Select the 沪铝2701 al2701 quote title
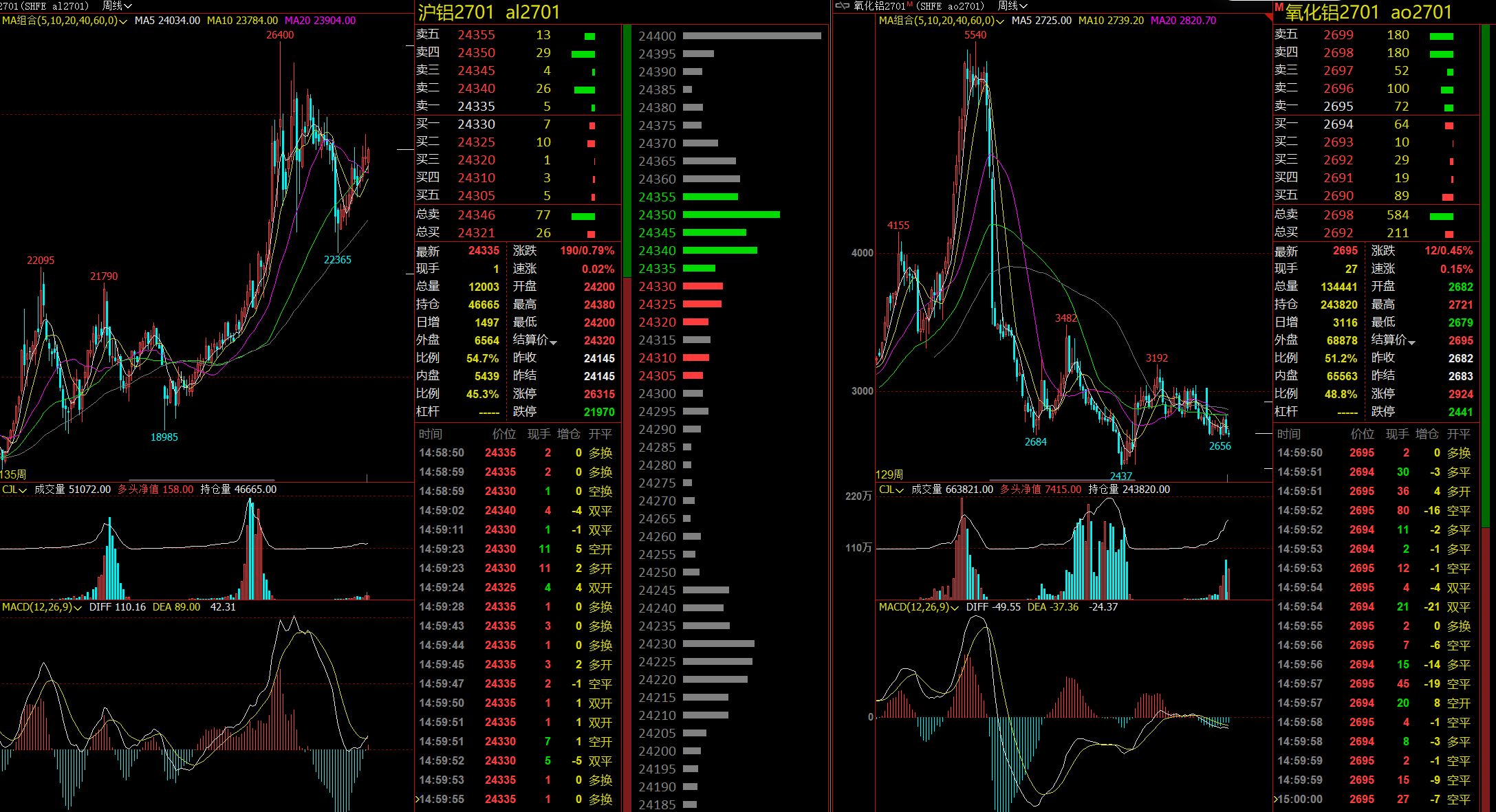Viewport: 1496px width, 812px height. [x=489, y=12]
